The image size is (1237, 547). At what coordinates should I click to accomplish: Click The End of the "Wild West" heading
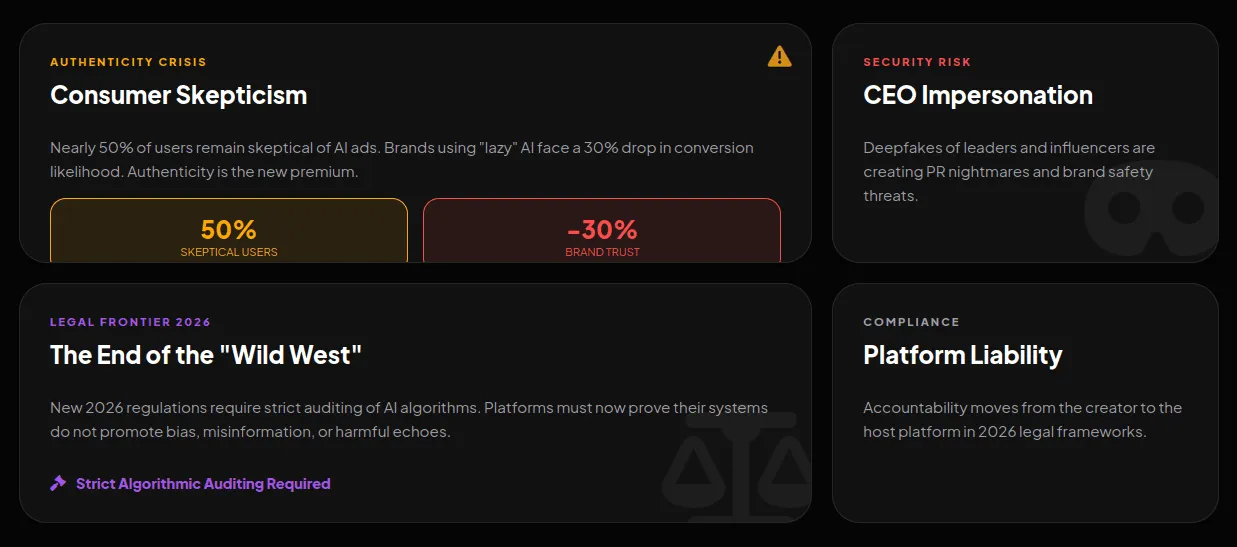[x=206, y=355]
